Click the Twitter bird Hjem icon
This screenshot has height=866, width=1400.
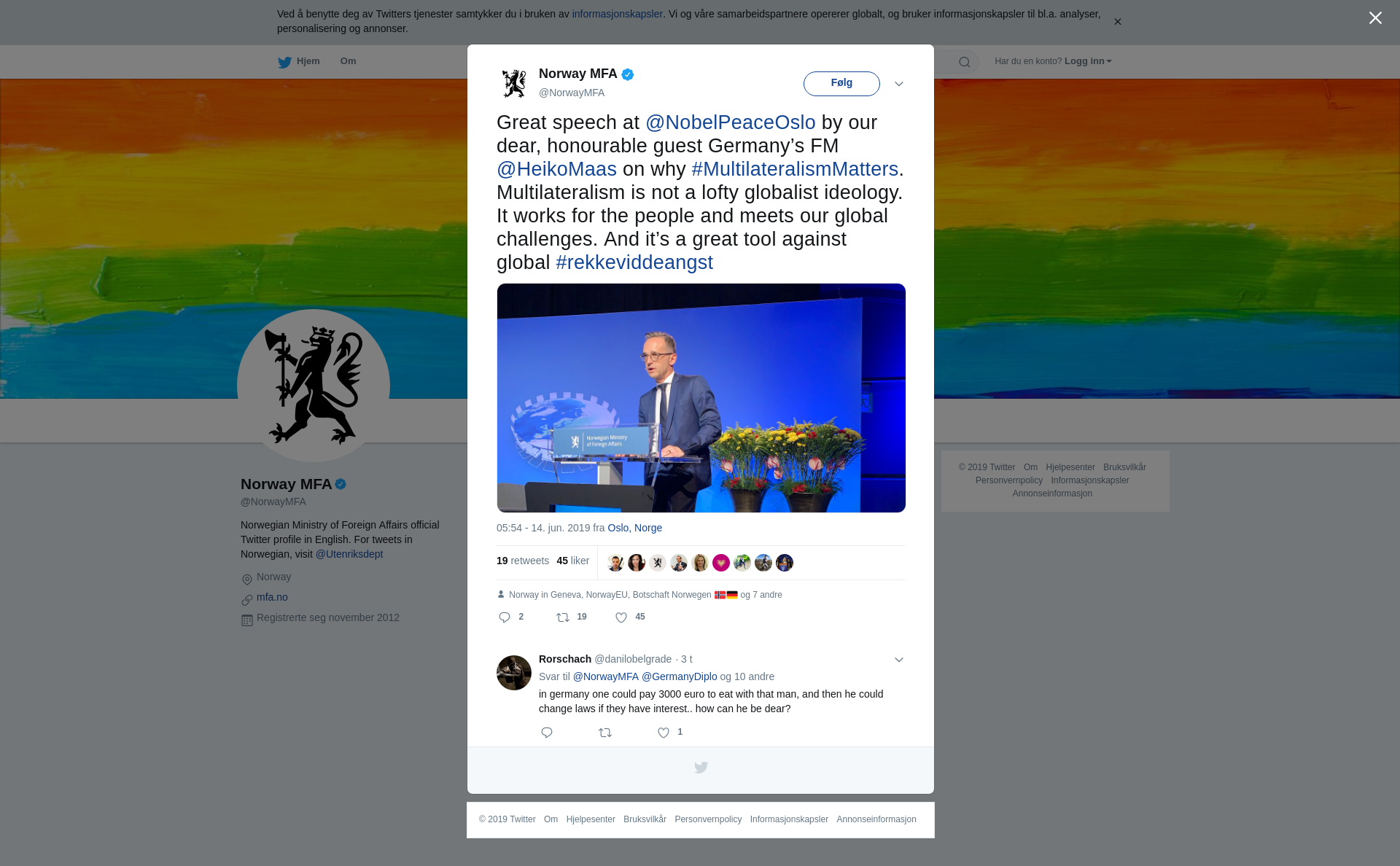pyautogui.click(x=284, y=62)
